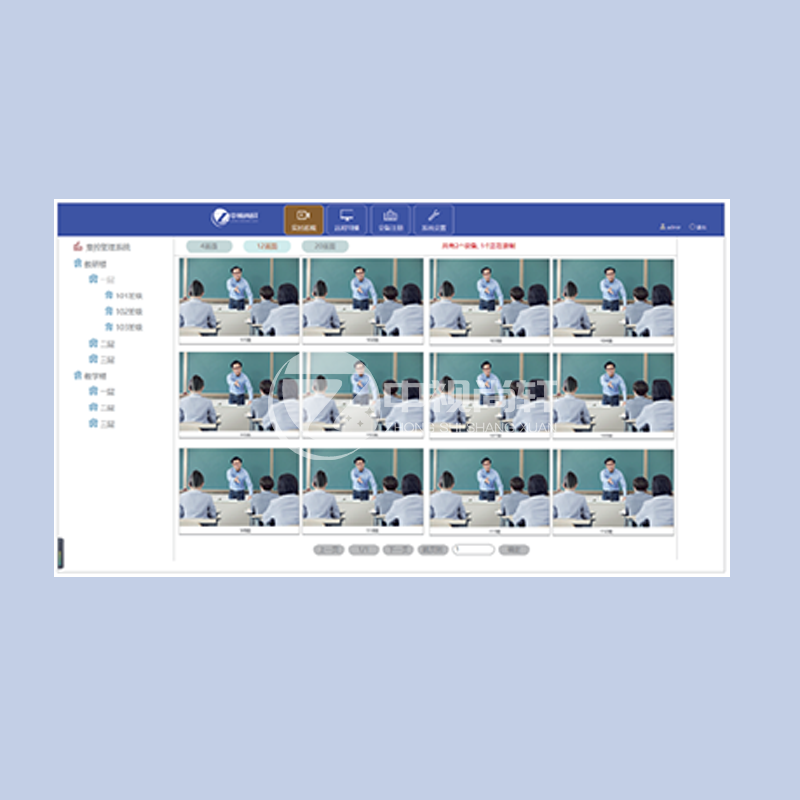Open the system settings wrench icon

[433, 219]
